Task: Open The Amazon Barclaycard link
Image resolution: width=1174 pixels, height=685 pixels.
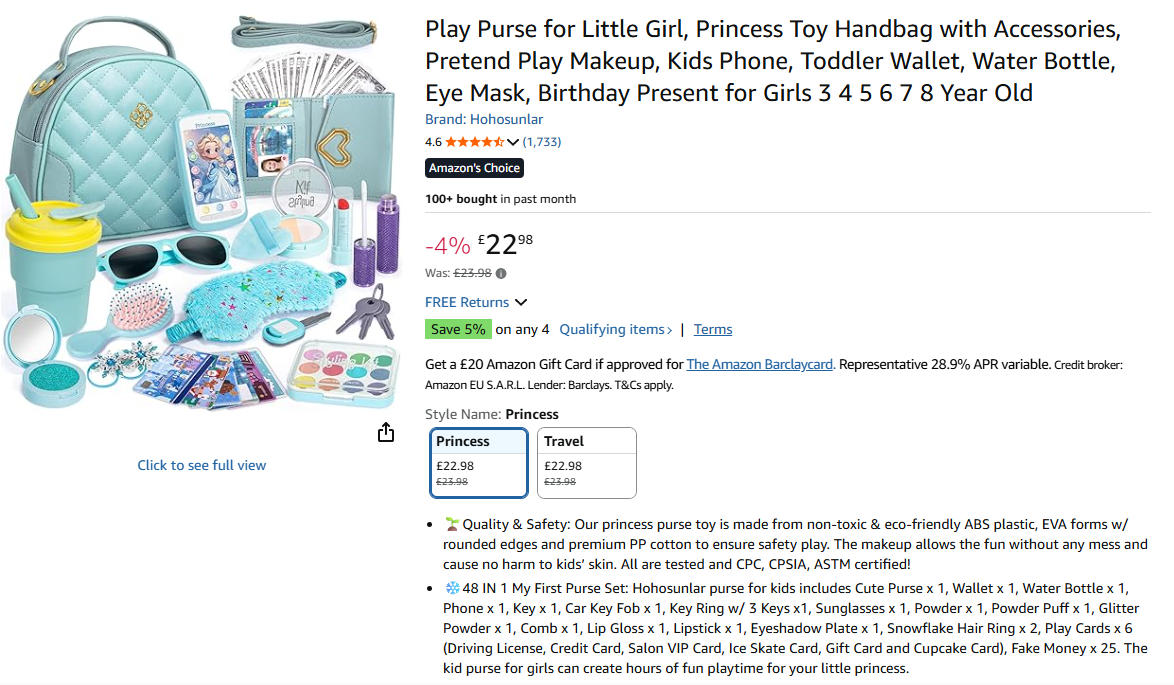Action: pyautogui.click(x=760, y=365)
